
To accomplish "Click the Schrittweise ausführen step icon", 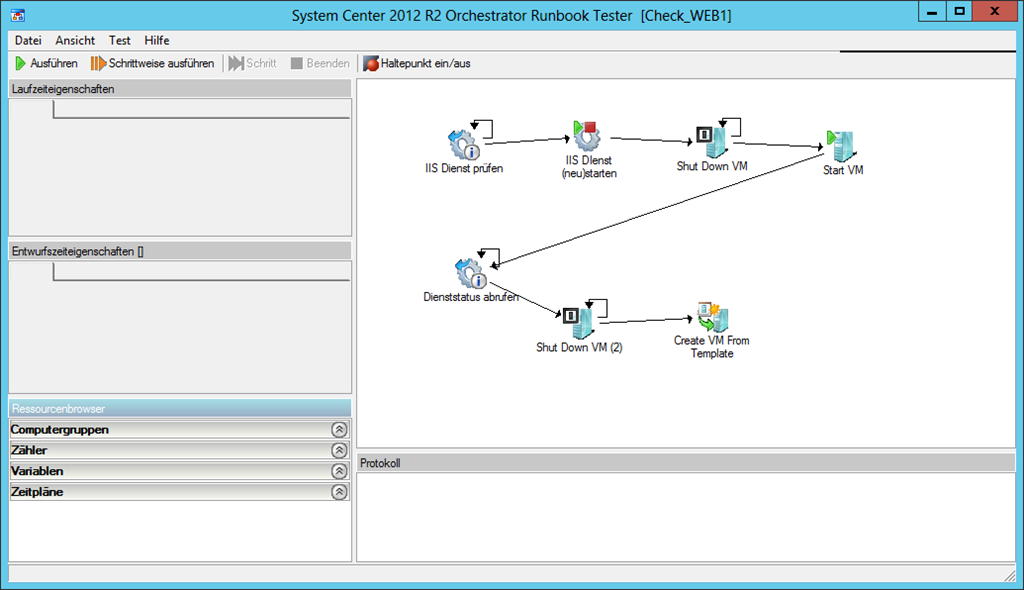I will 98,63.
